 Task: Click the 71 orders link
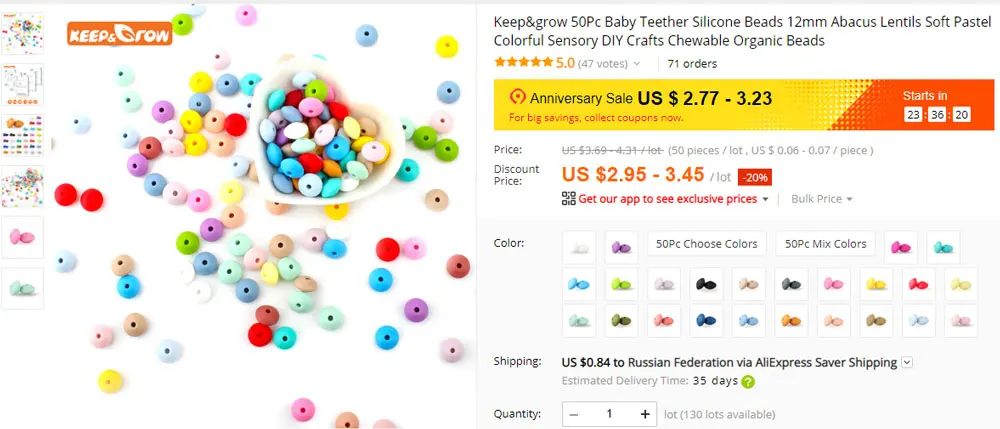[692, 64]
